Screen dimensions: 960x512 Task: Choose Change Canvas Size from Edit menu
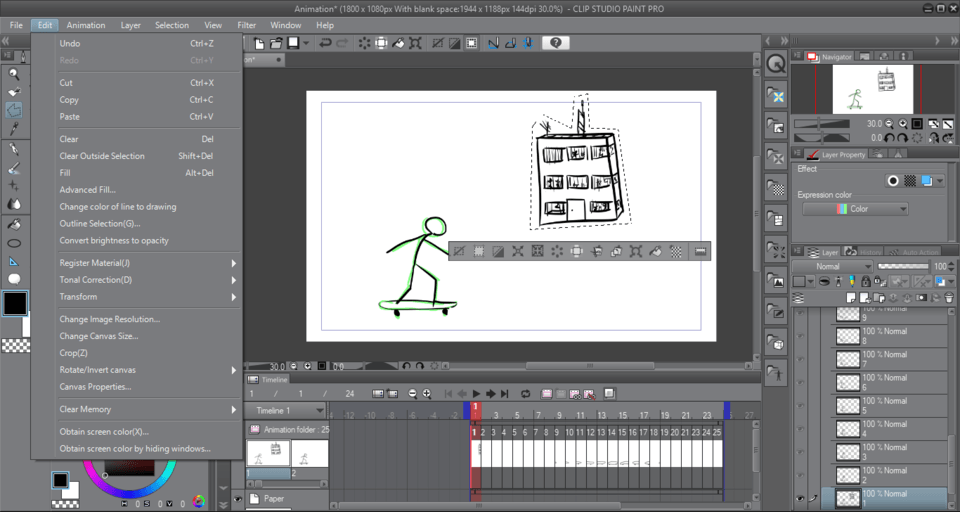(x=98, y=336)
